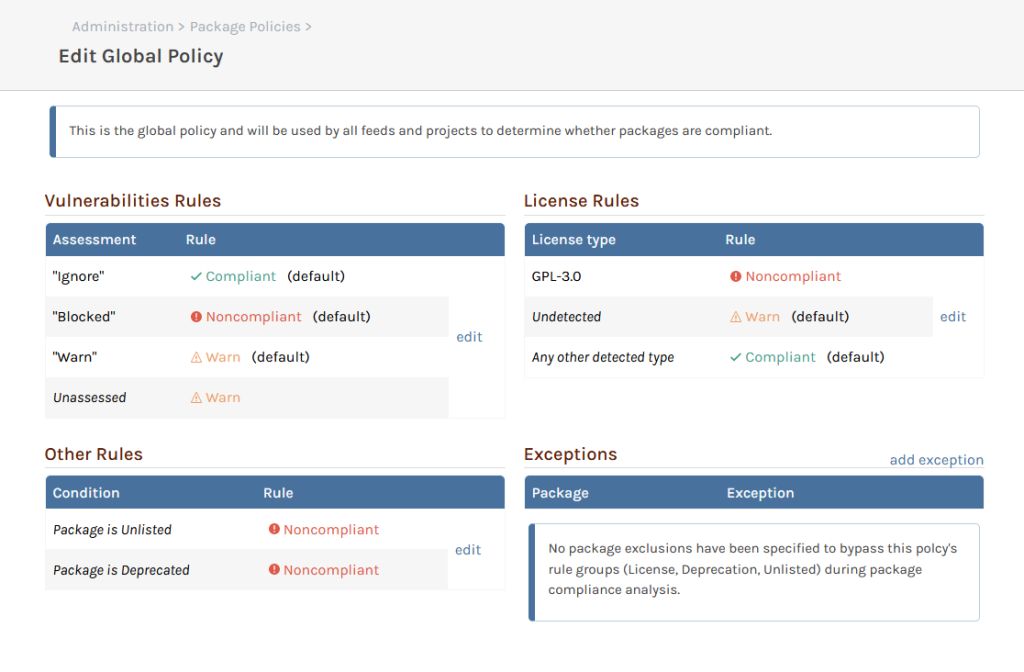
Task: Click the Assessment column header
Action: (x=94, y=240)
